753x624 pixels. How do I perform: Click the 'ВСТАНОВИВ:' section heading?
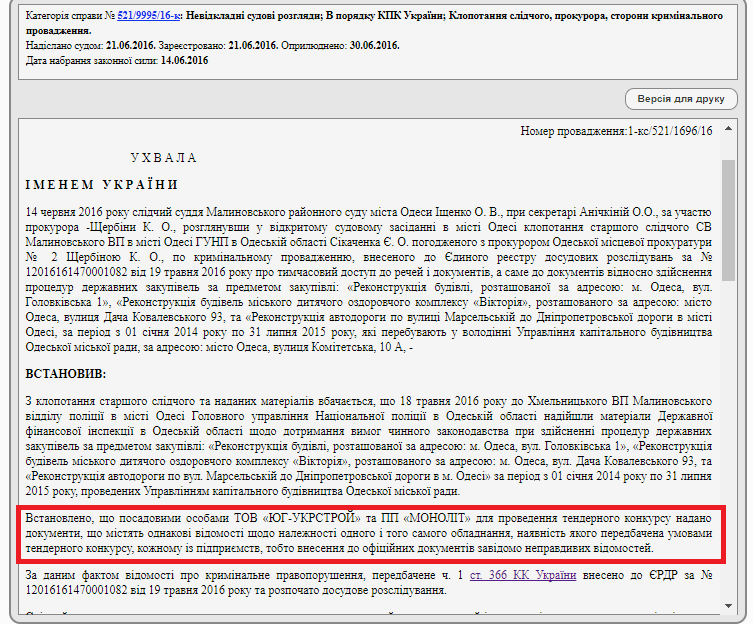pyautogui.click(x=65, y=373)
